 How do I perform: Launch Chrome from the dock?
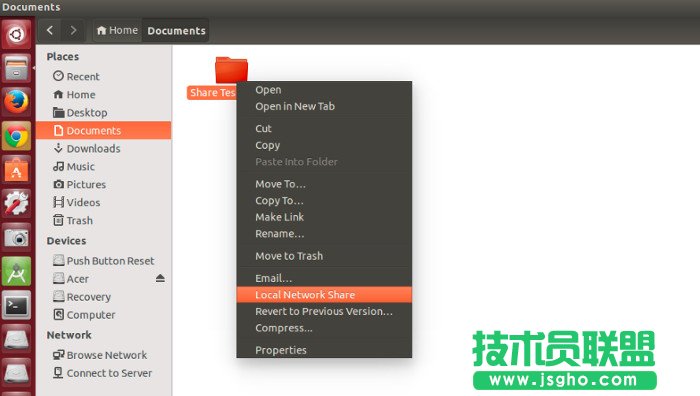17,136
